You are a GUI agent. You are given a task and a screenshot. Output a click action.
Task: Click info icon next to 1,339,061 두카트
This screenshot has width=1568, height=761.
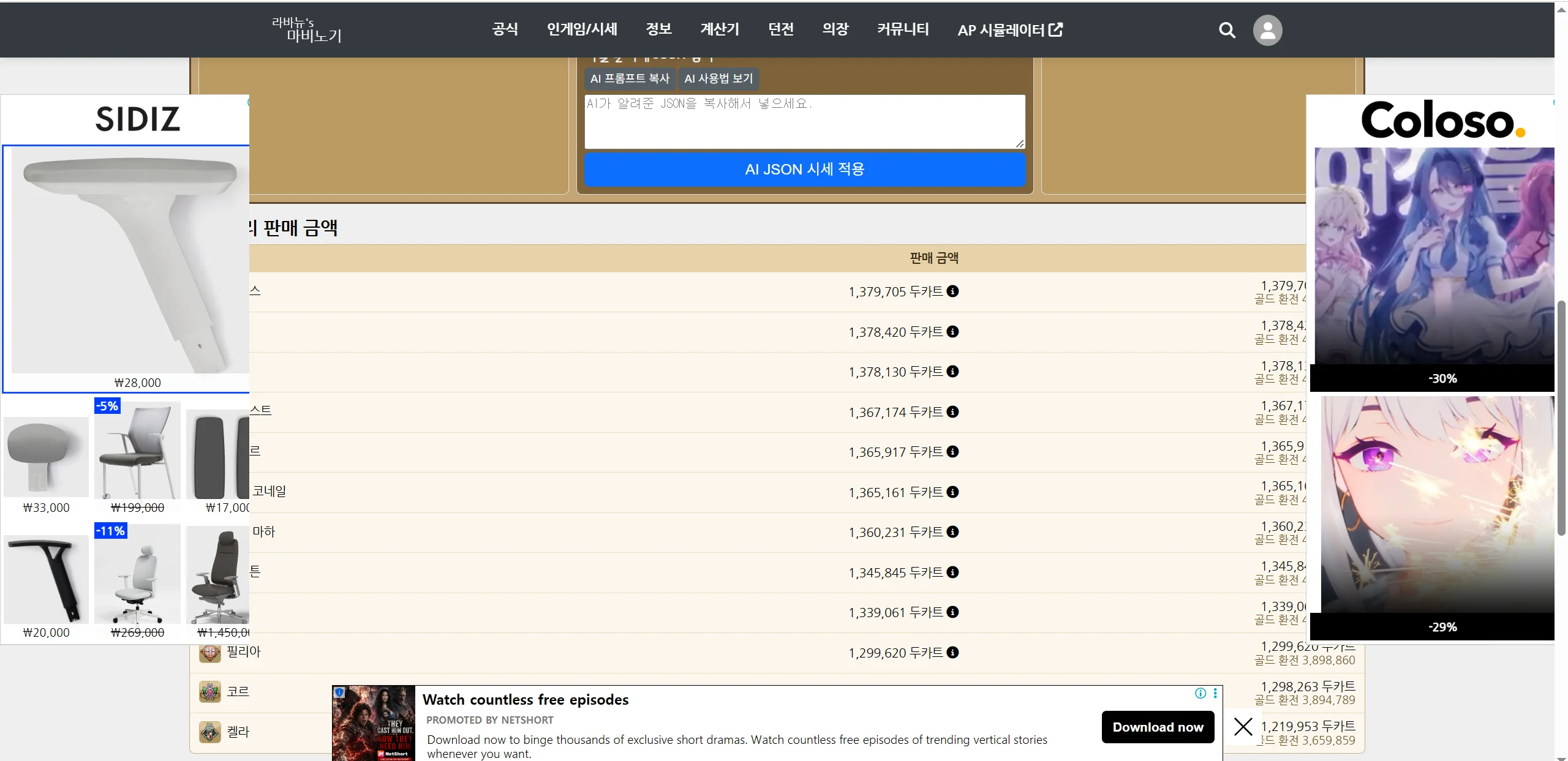point(952,612)
